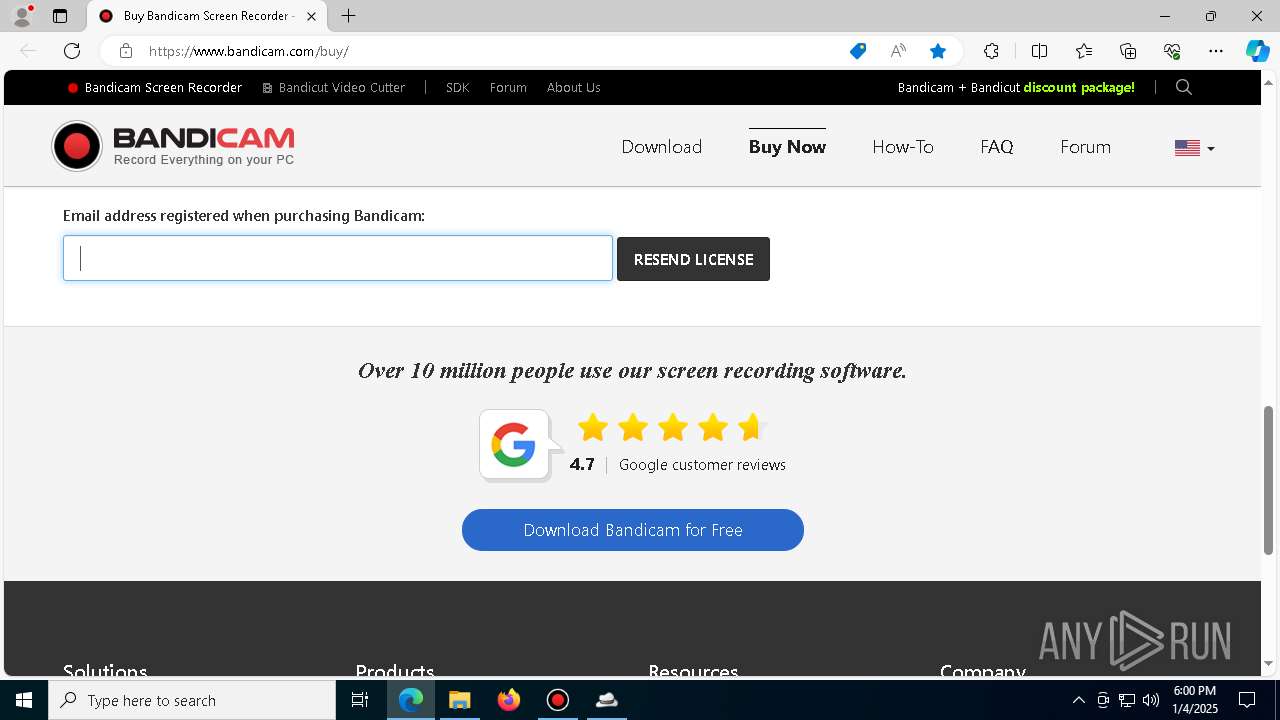Open the Windows Start menu
The image size is (1280, 720).
click(24, 700)
